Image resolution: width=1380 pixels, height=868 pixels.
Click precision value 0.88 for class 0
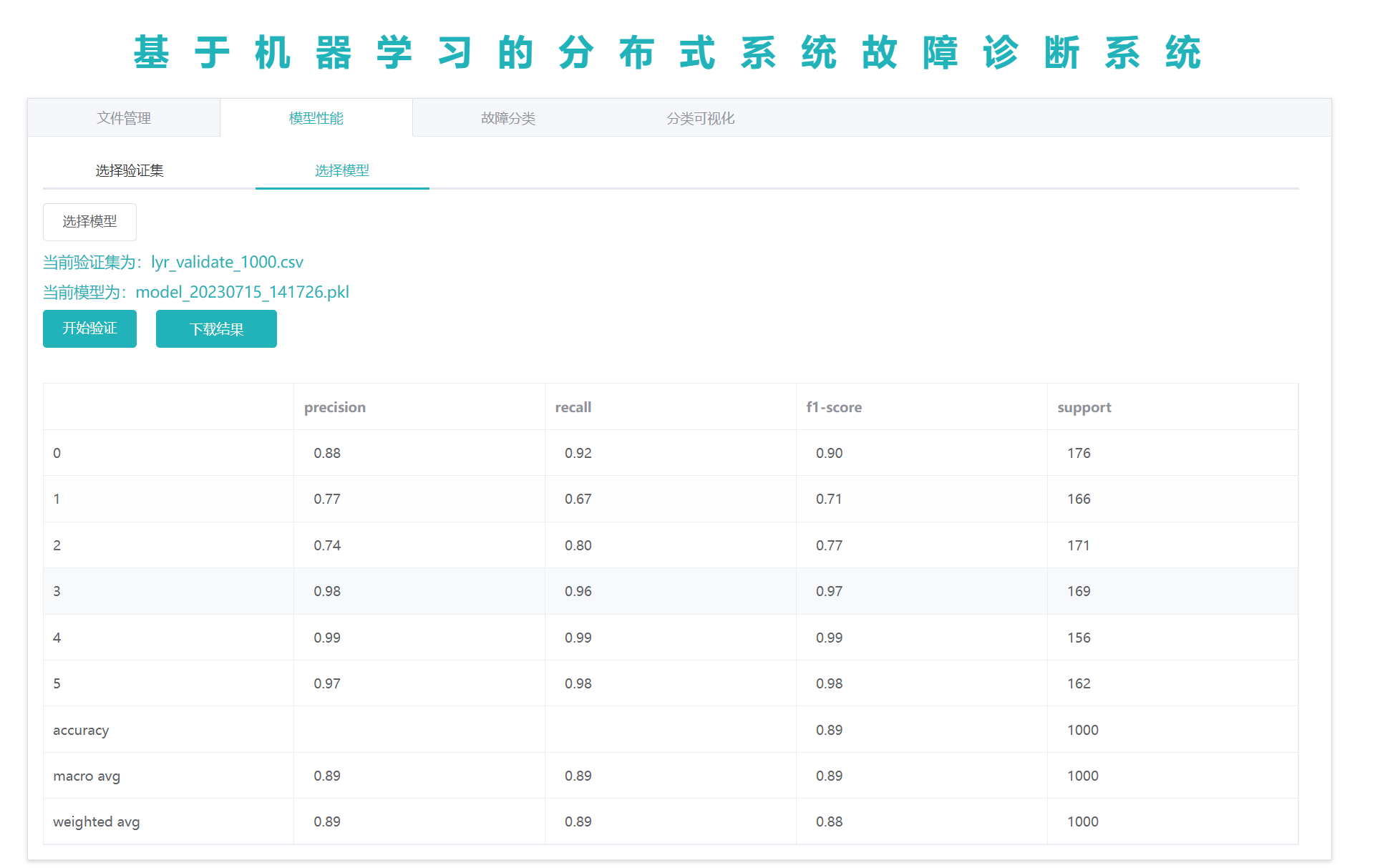point(327,453)
